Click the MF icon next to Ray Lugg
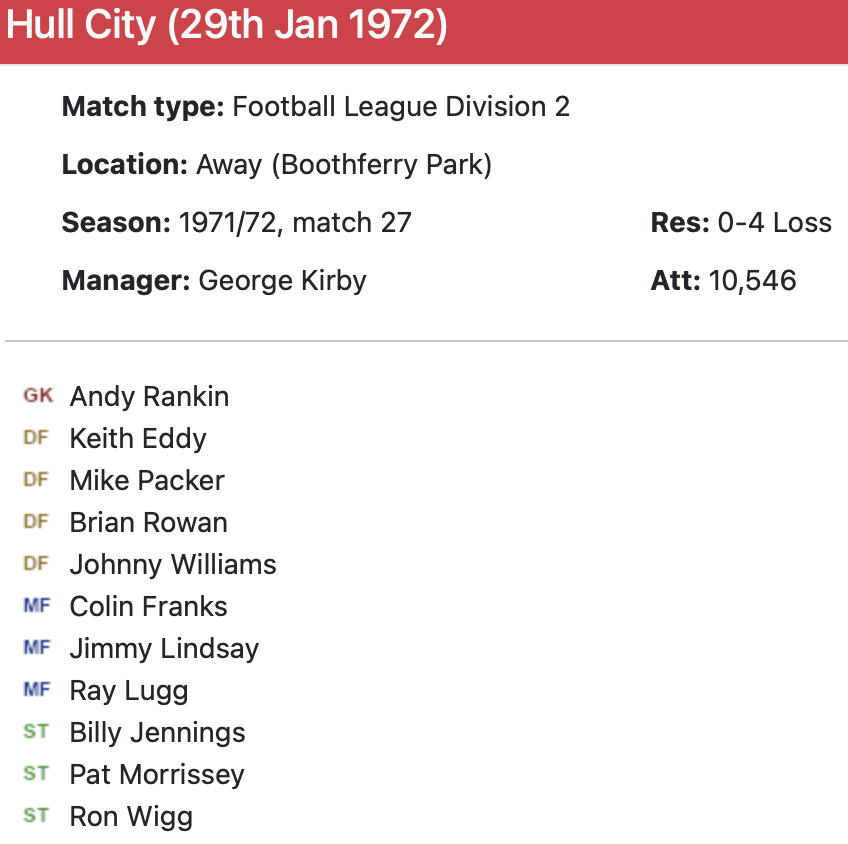 tap(36, 690)
